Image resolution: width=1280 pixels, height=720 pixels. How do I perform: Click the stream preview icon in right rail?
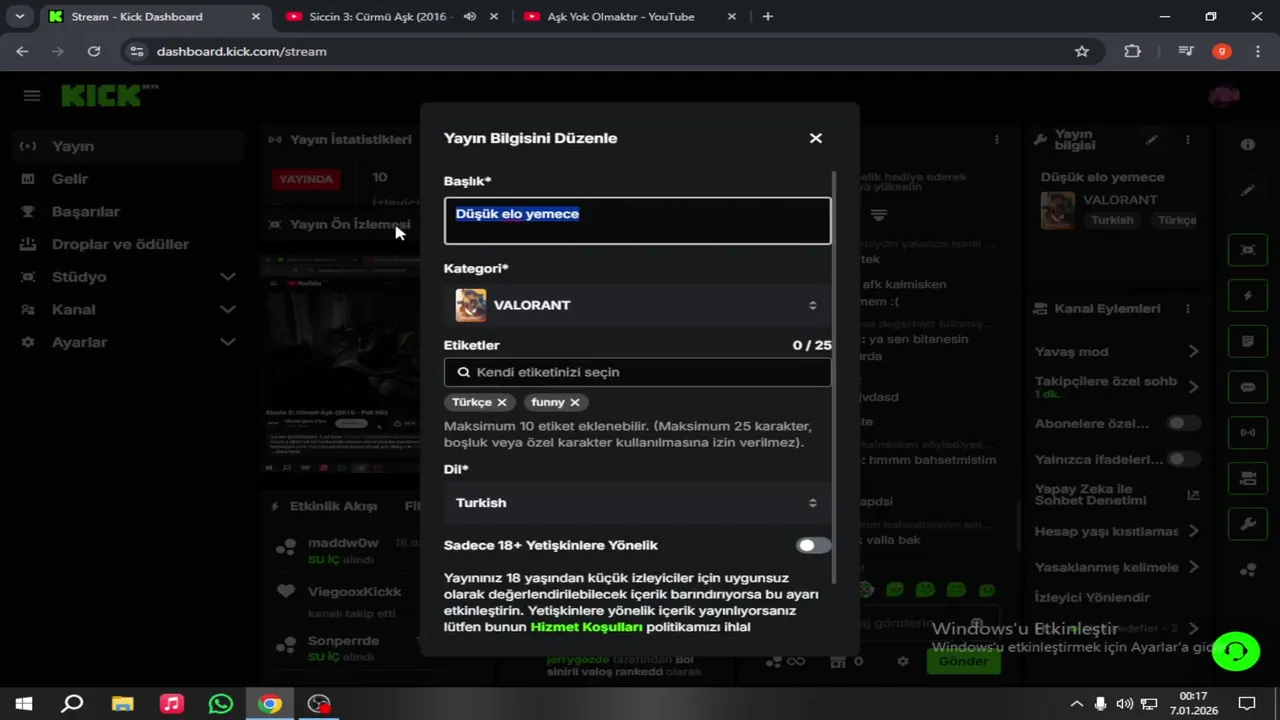pyautogui.click(x=1248, y=250)
